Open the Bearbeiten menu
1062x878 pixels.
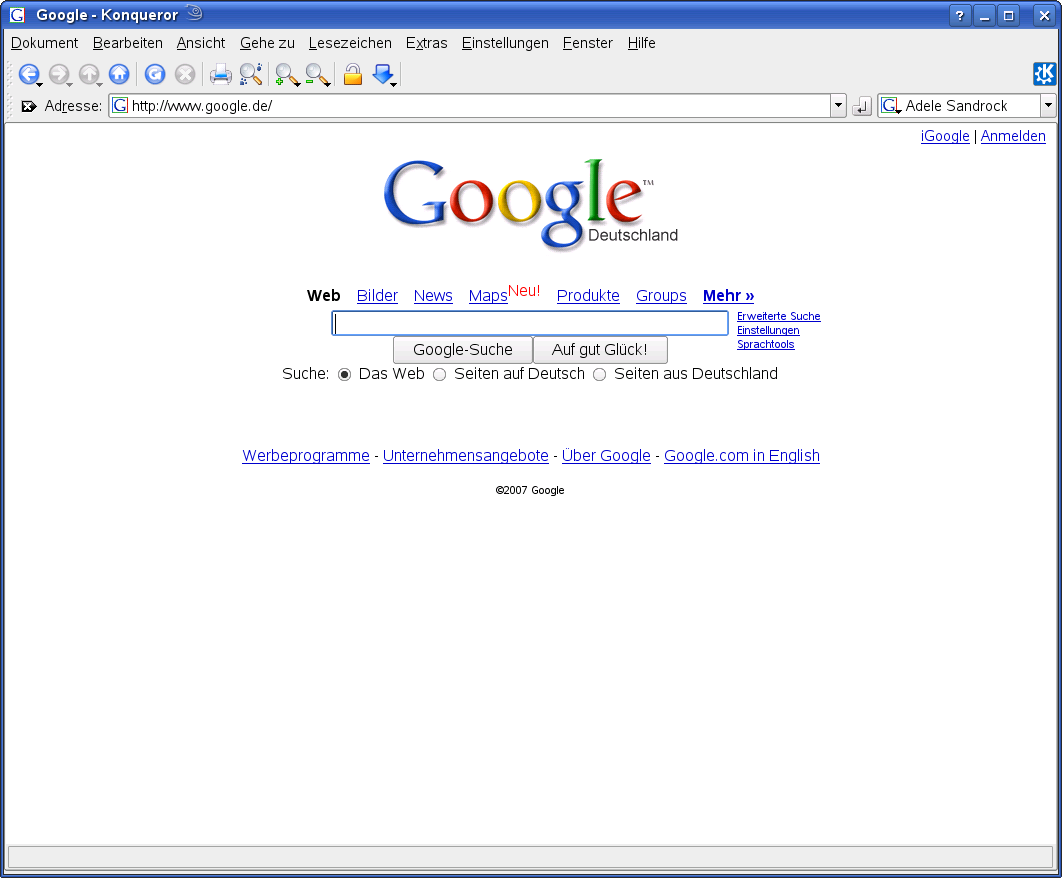(x=127, y=43)
